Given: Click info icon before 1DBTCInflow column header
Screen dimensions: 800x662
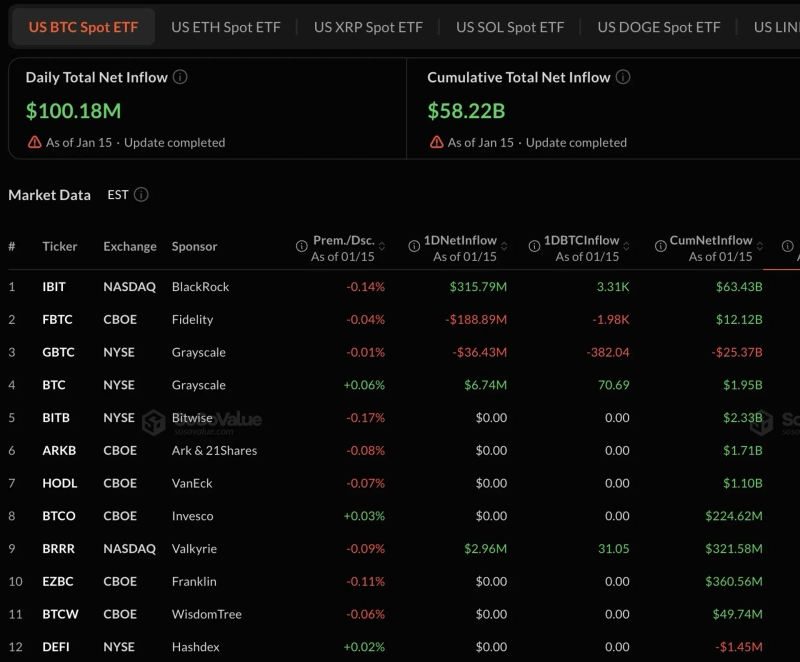Looking at the screenshot, I should coord(533,246).
